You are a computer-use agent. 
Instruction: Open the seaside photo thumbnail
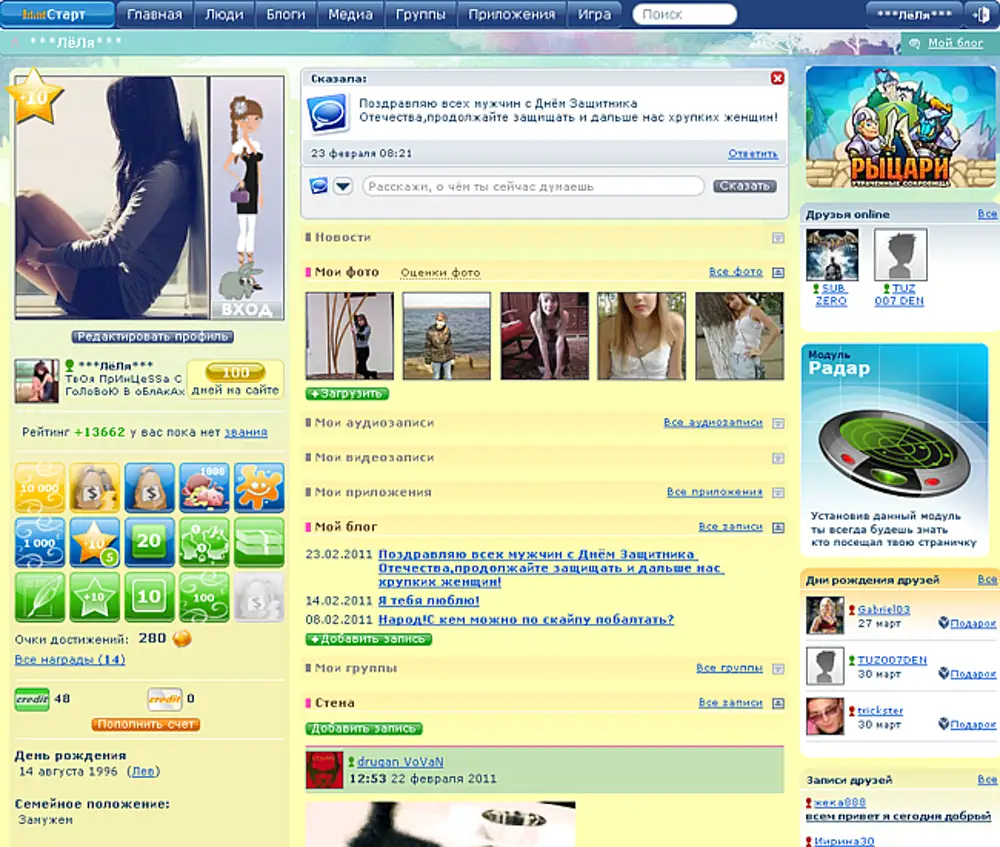click(446, 335)
